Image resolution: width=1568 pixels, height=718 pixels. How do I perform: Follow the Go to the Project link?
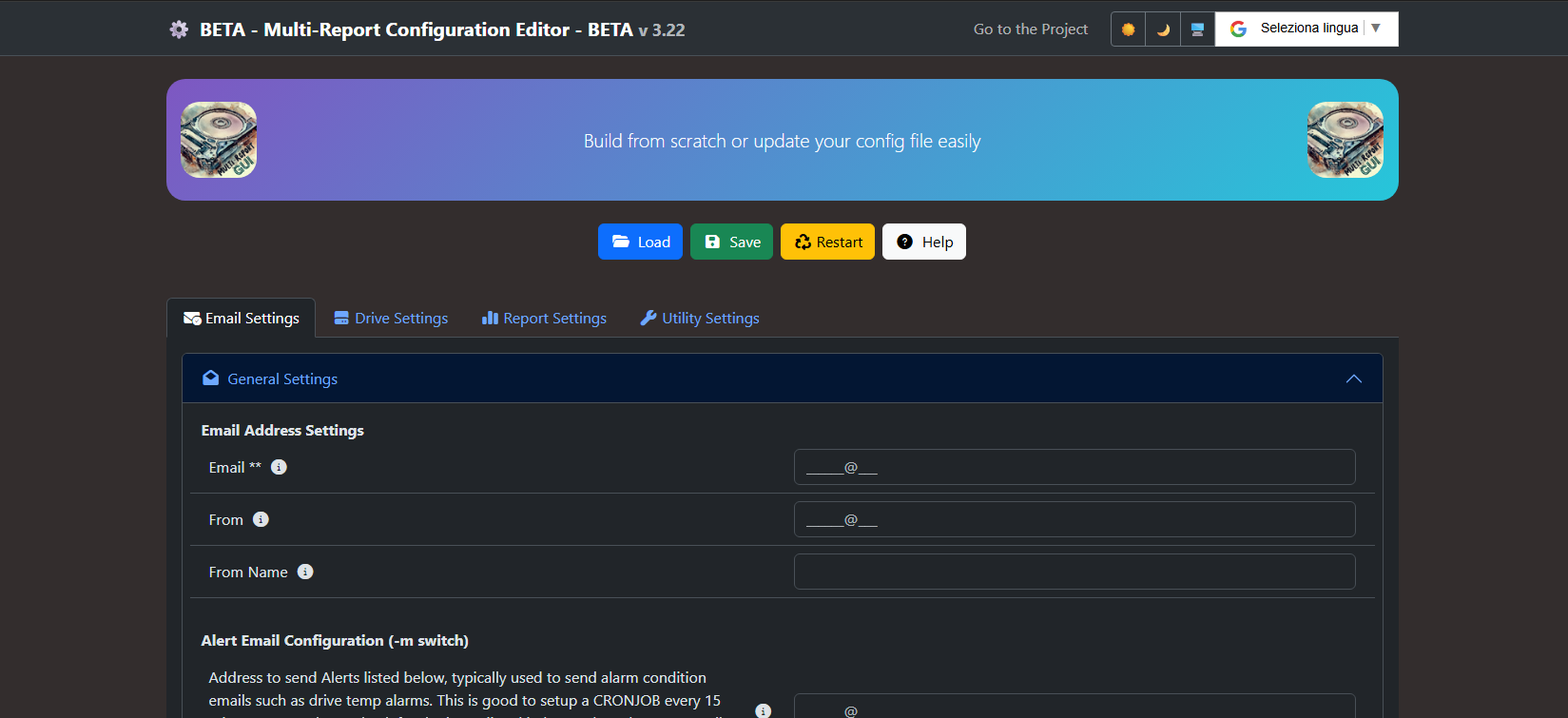pyautogui.click(x=1030, y=29)
